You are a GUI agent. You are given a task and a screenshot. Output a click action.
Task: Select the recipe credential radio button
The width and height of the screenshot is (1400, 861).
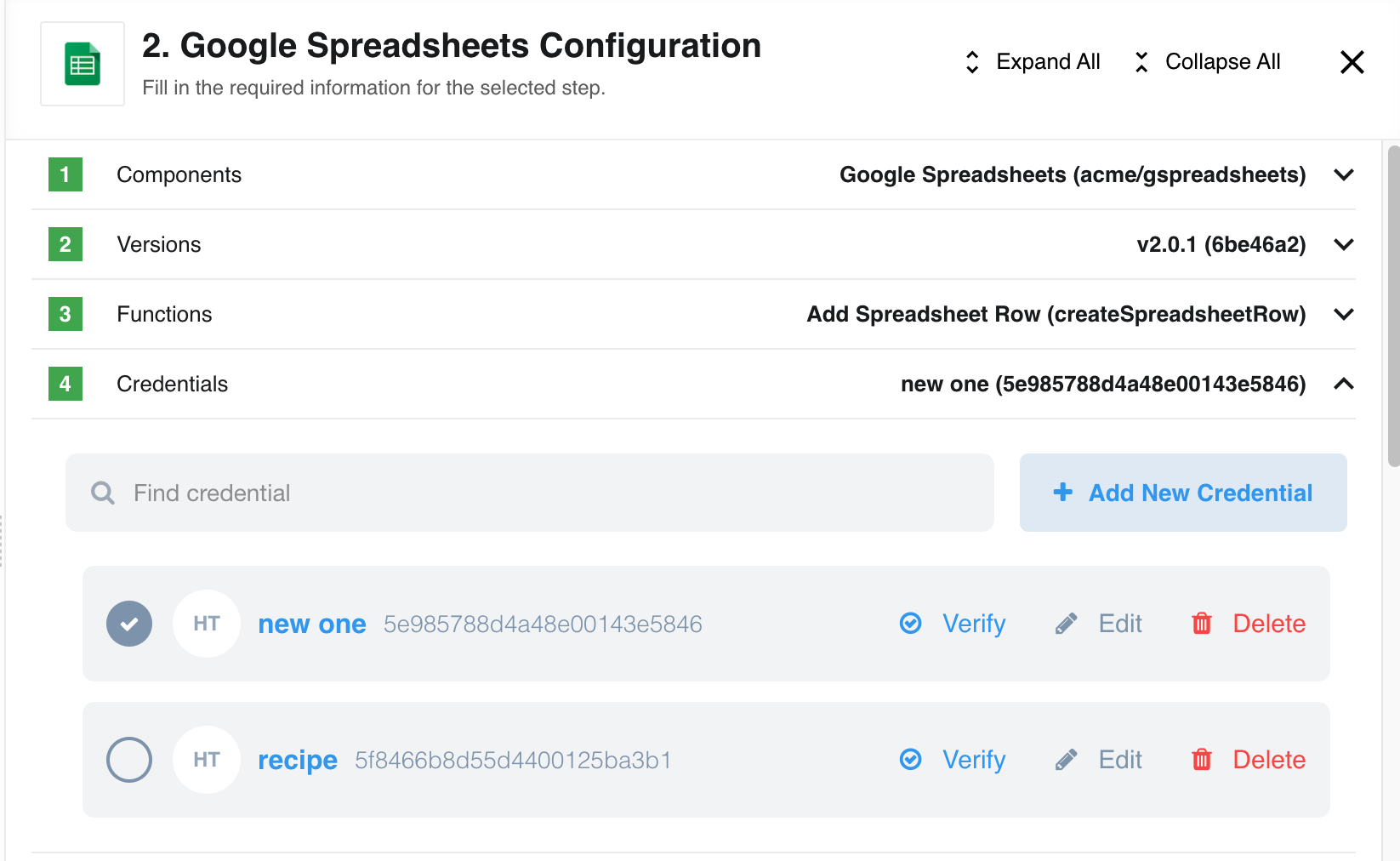tap(129, 760)
